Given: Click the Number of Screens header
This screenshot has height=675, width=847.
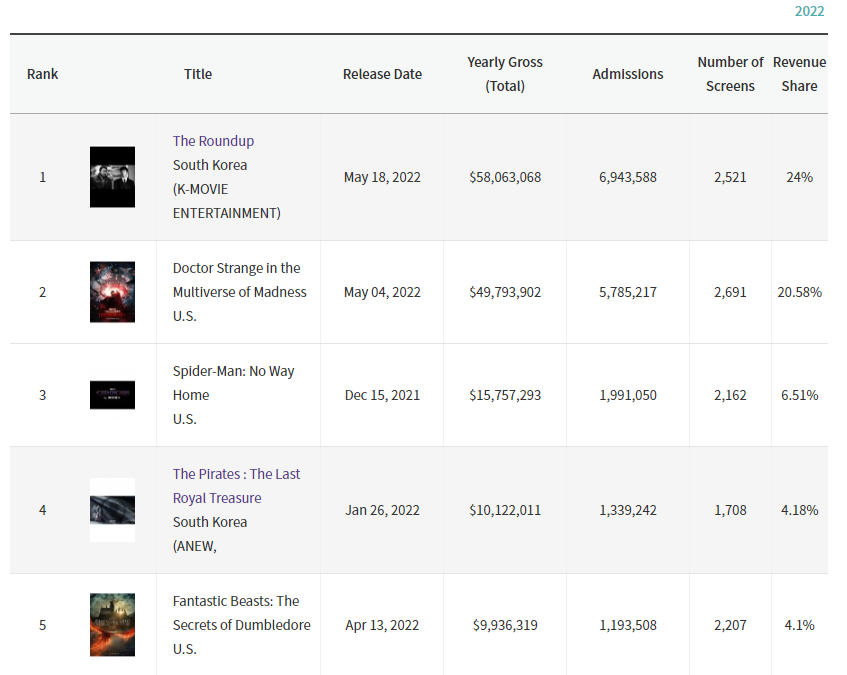Looking at the screenshot, I should (x=730, y=74).
